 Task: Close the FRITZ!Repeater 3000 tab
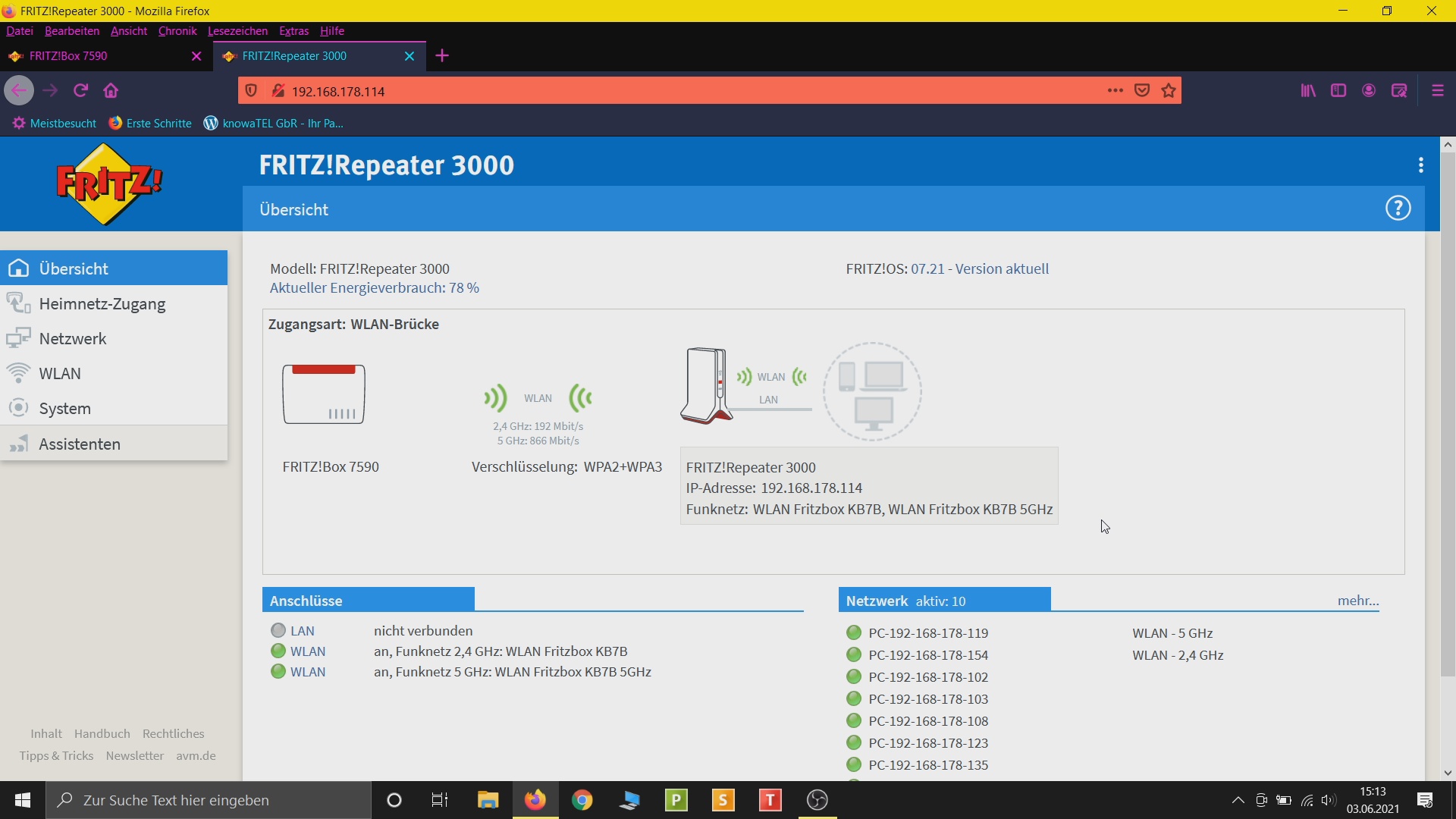(409, 56)
